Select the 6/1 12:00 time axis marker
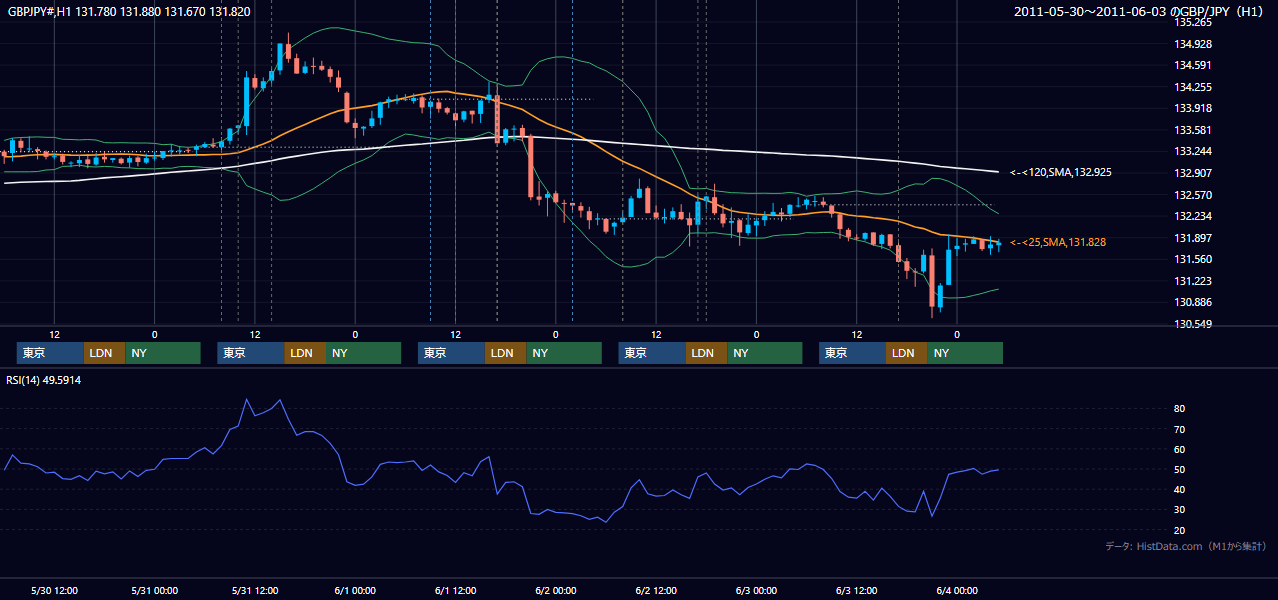Image resolution: width=1278 pixels, height=600 pixels. click(456, 590)
